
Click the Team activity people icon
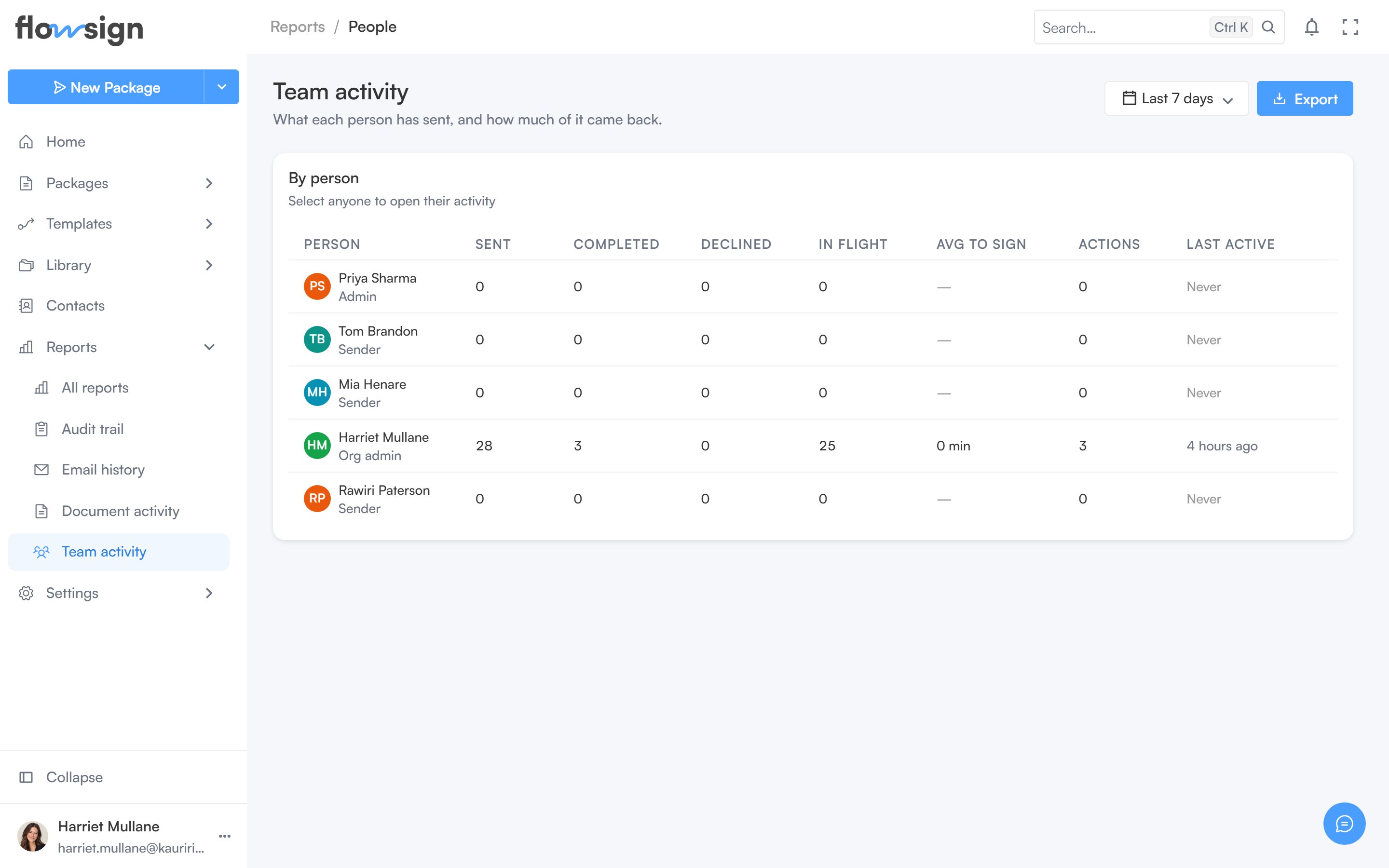[x=41, y=552]
